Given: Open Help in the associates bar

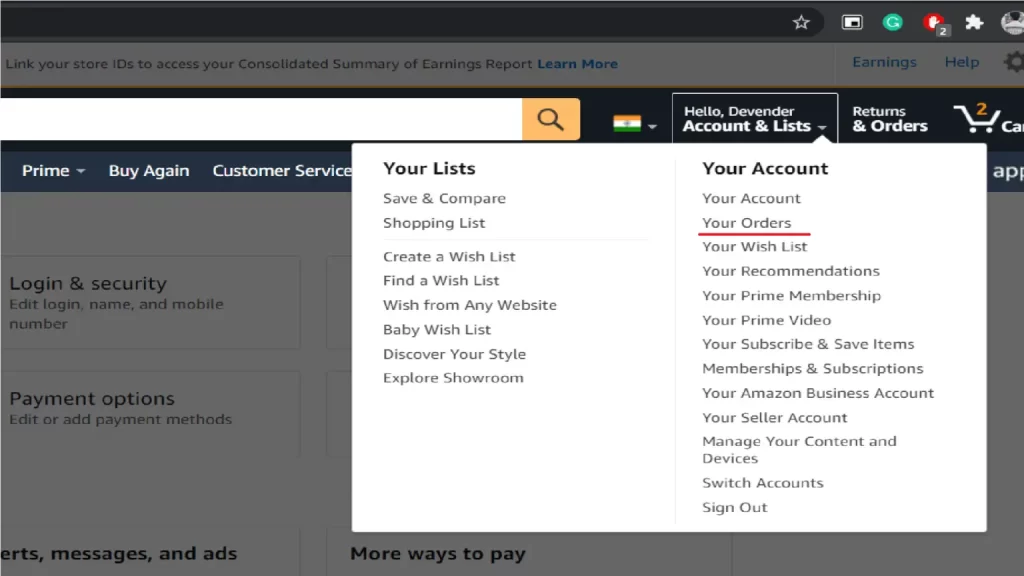Looking at the screenshot, I should [x=962, y=62].
